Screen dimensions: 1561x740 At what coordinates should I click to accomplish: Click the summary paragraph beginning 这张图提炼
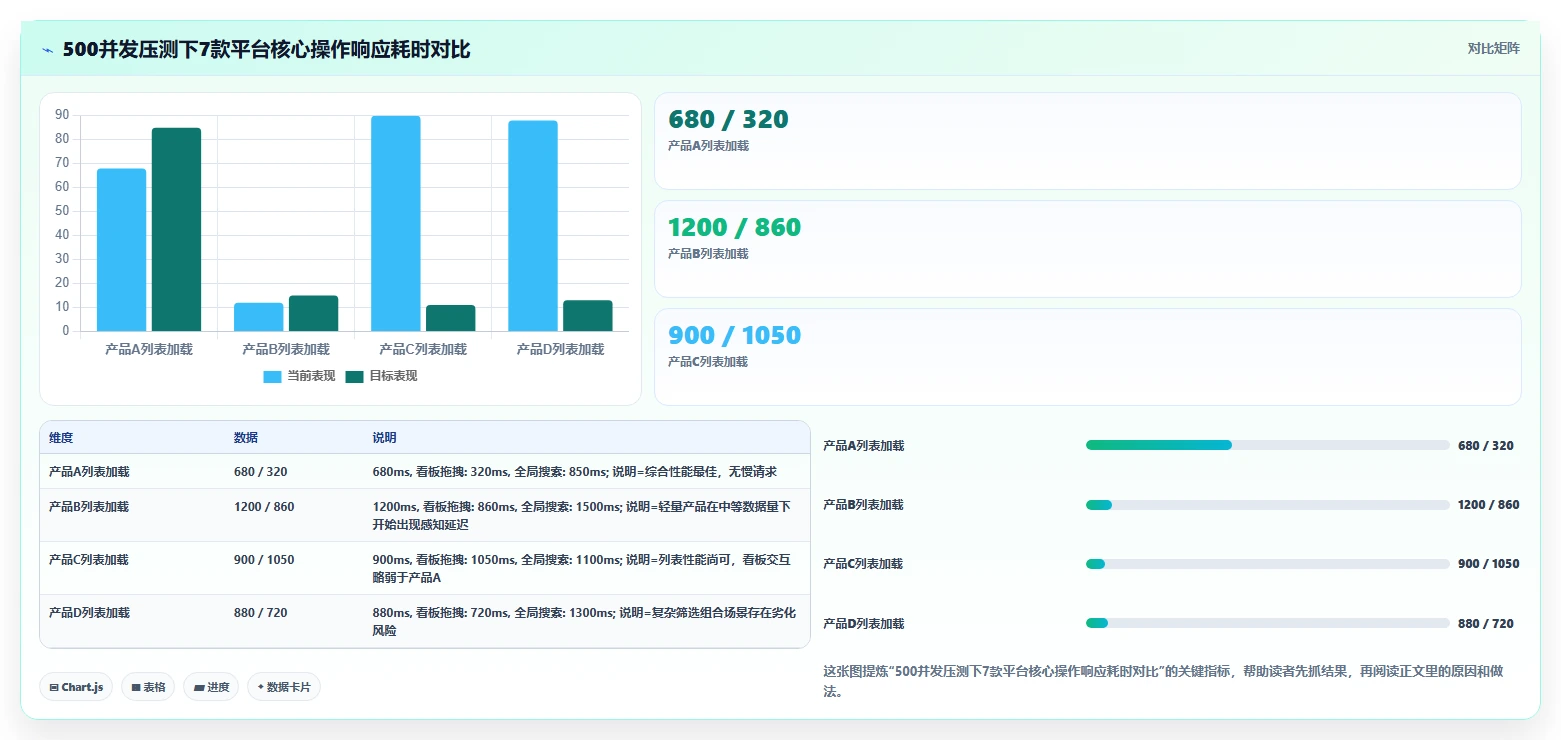pos(1163,681)
